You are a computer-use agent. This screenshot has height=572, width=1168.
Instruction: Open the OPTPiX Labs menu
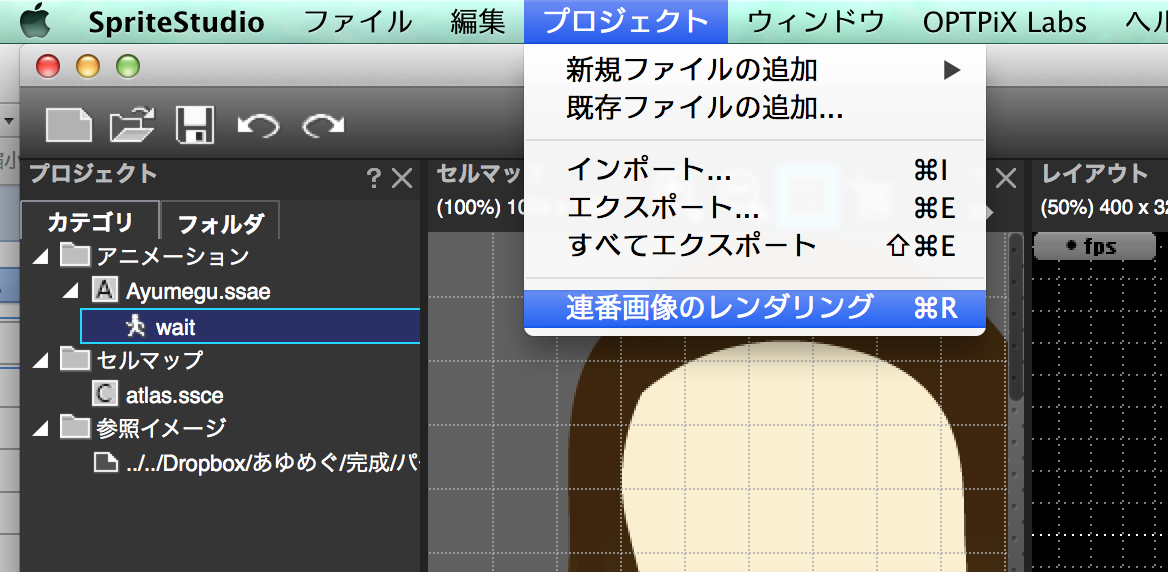[1004, 22]
